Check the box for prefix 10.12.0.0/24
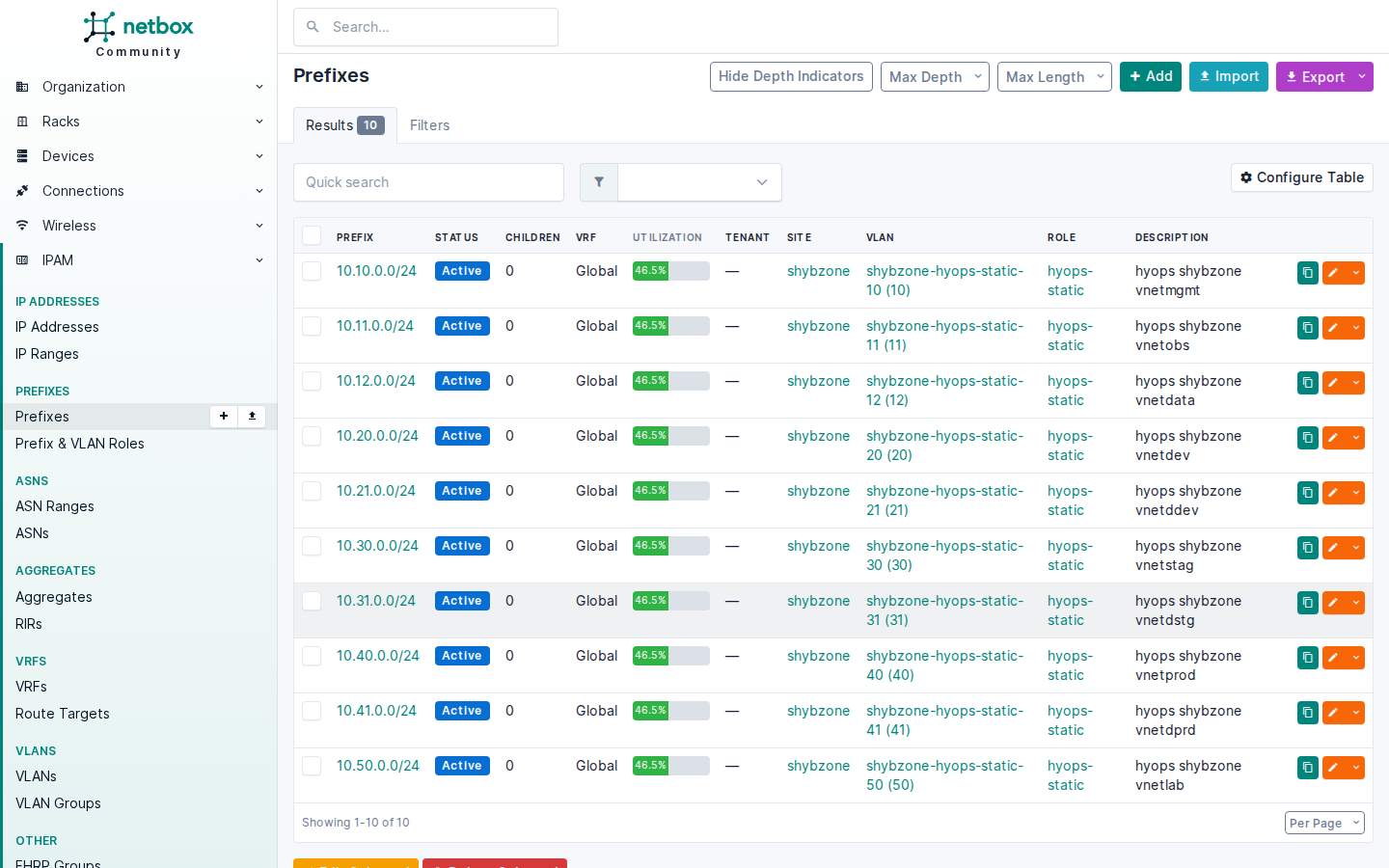 (312, 381)
